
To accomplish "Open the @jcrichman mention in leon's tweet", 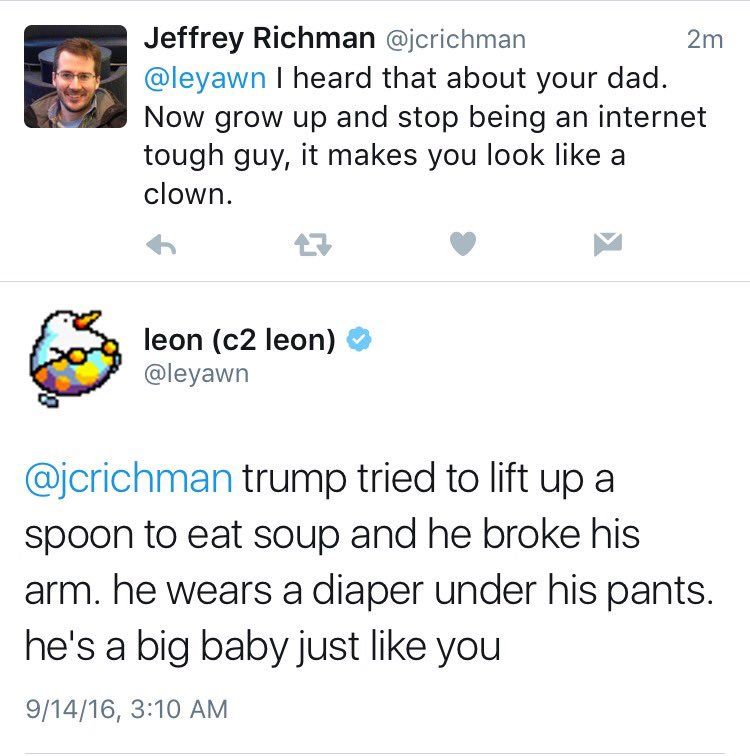I will tap(127, 478).
